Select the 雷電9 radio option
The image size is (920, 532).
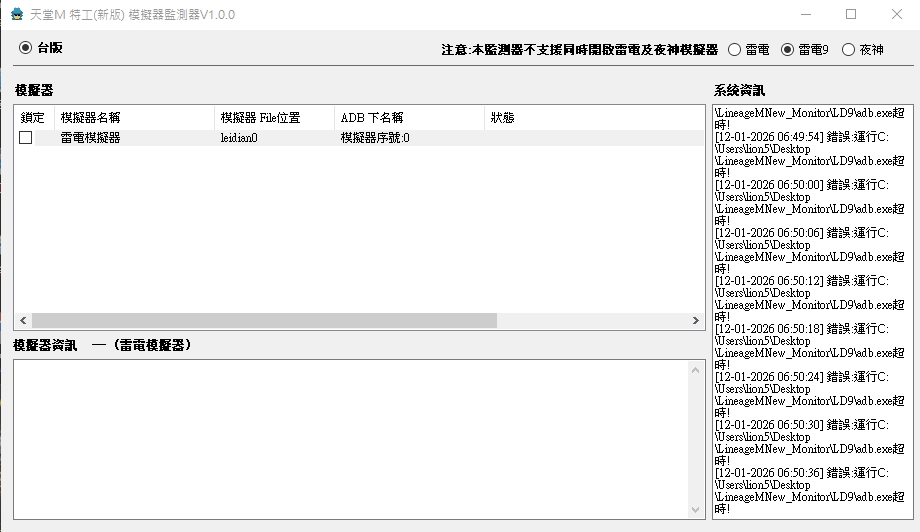[x=787, y=49]
